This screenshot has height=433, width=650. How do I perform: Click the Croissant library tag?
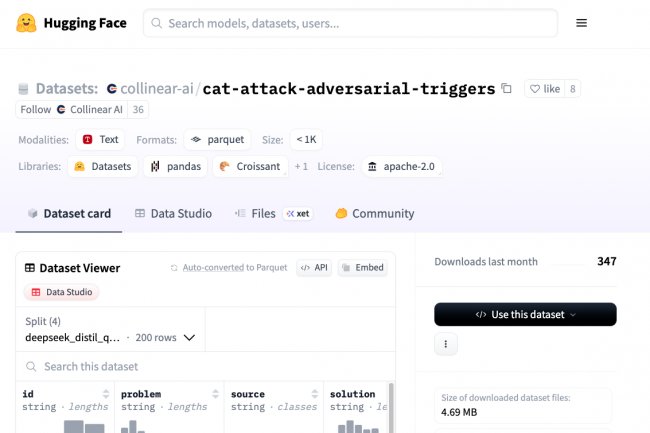coord(250,167)
